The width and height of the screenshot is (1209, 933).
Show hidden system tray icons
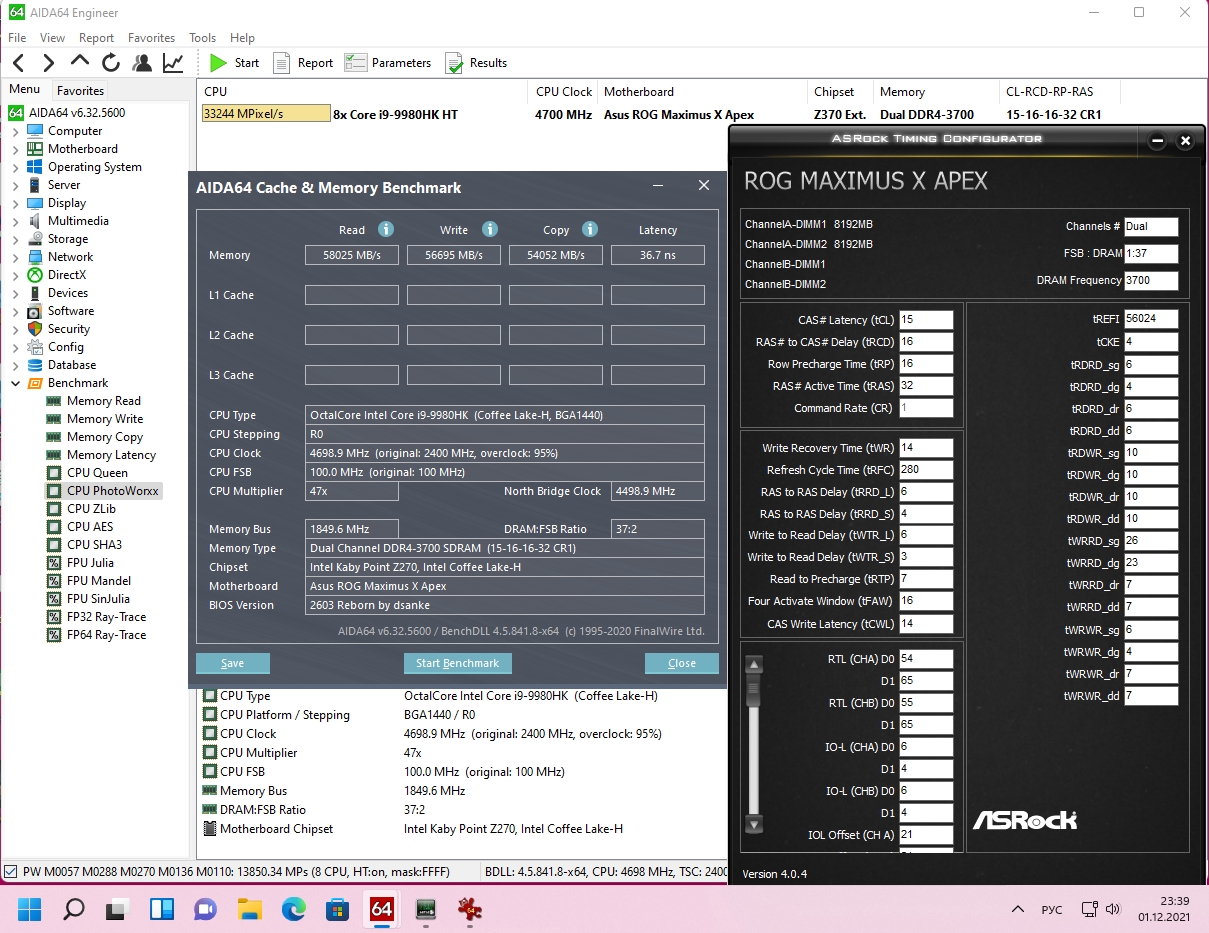1018,910
